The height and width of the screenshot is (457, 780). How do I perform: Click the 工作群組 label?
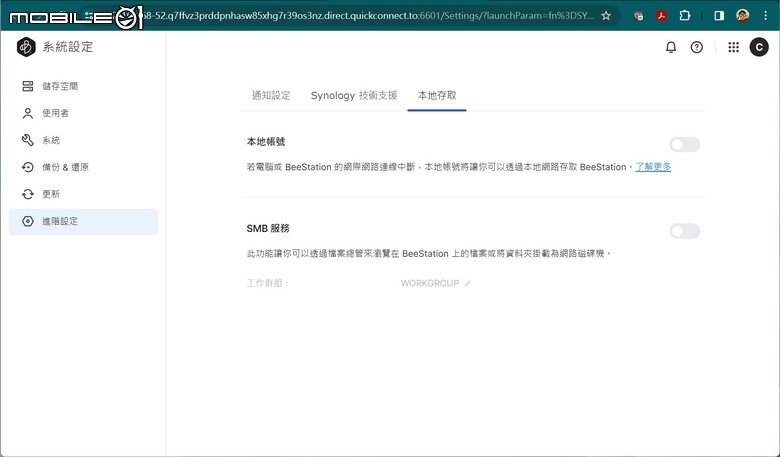tap(268, 283)
